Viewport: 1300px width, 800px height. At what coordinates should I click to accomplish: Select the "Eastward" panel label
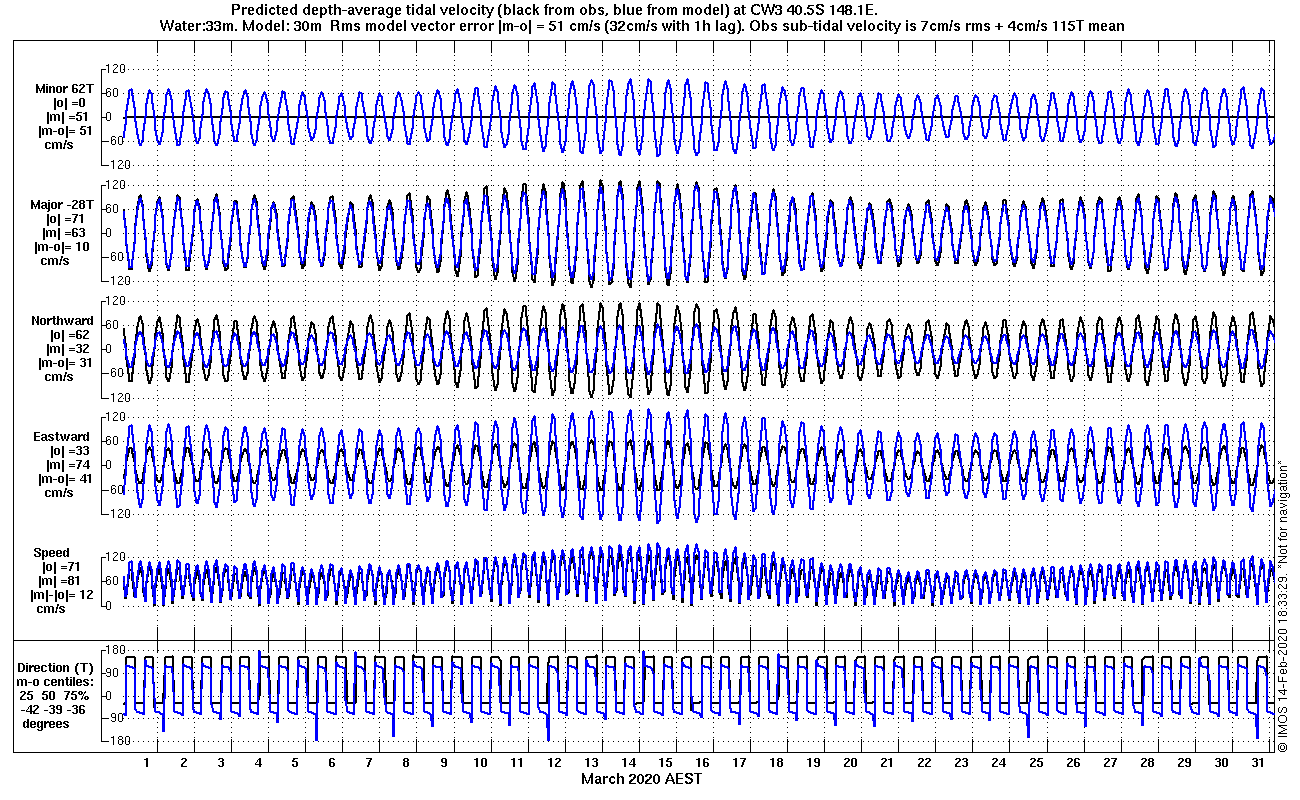point(64,437)
